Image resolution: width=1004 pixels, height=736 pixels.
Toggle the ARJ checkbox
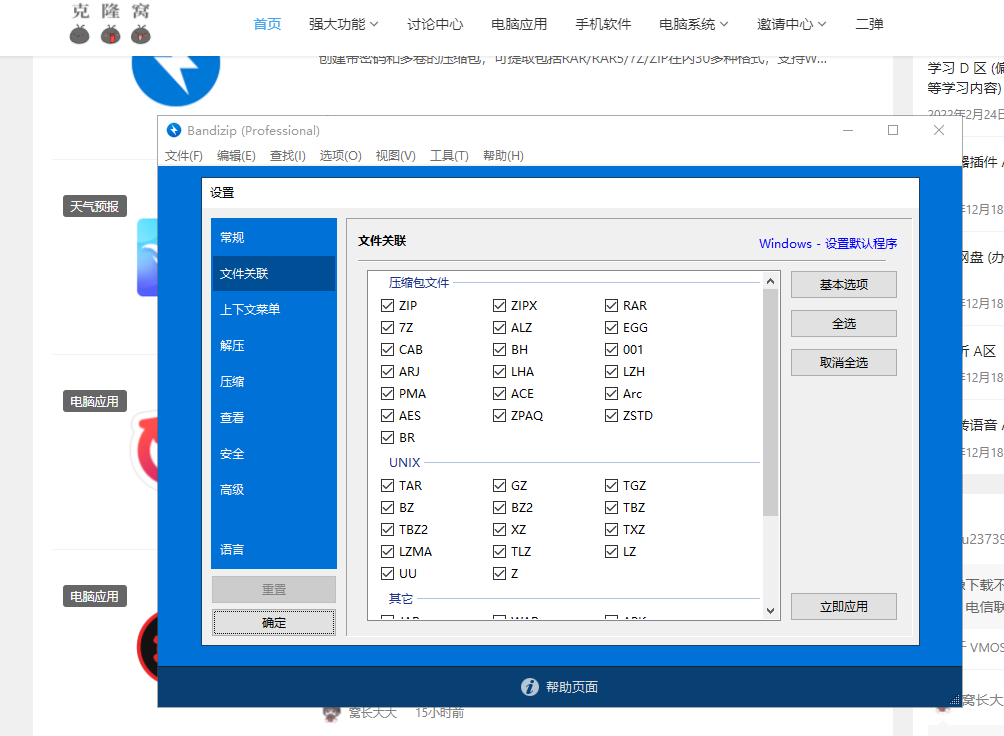387,372
